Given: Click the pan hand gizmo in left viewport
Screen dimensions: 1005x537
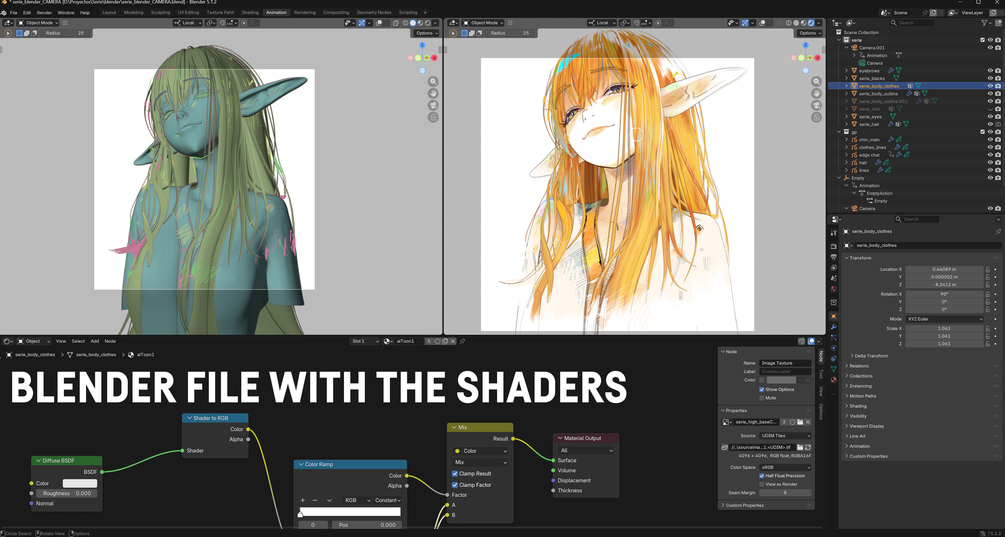Looking at the screenshot, I should (x=433, y=94).
